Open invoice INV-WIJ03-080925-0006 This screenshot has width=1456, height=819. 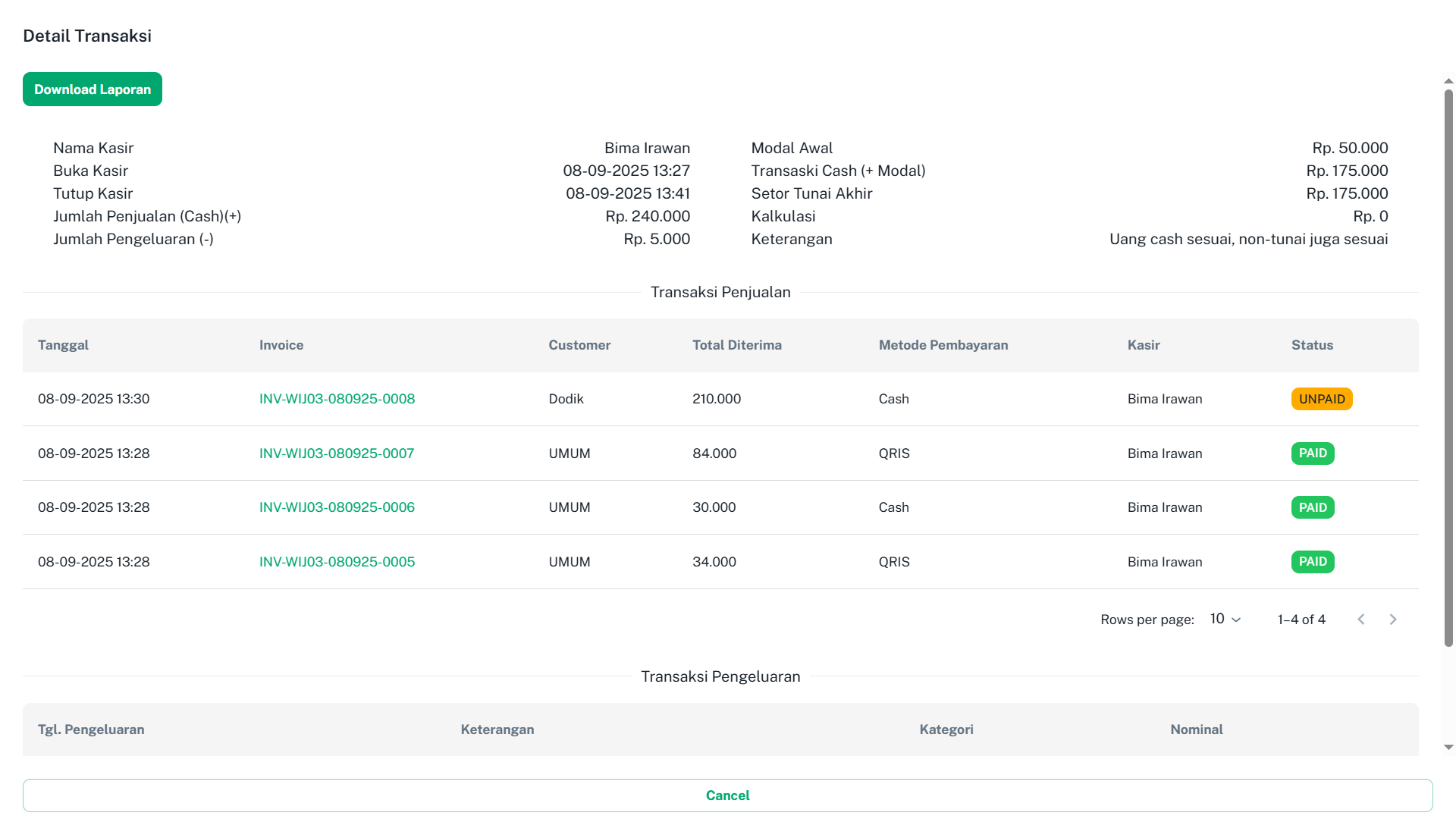pos(337,507)
